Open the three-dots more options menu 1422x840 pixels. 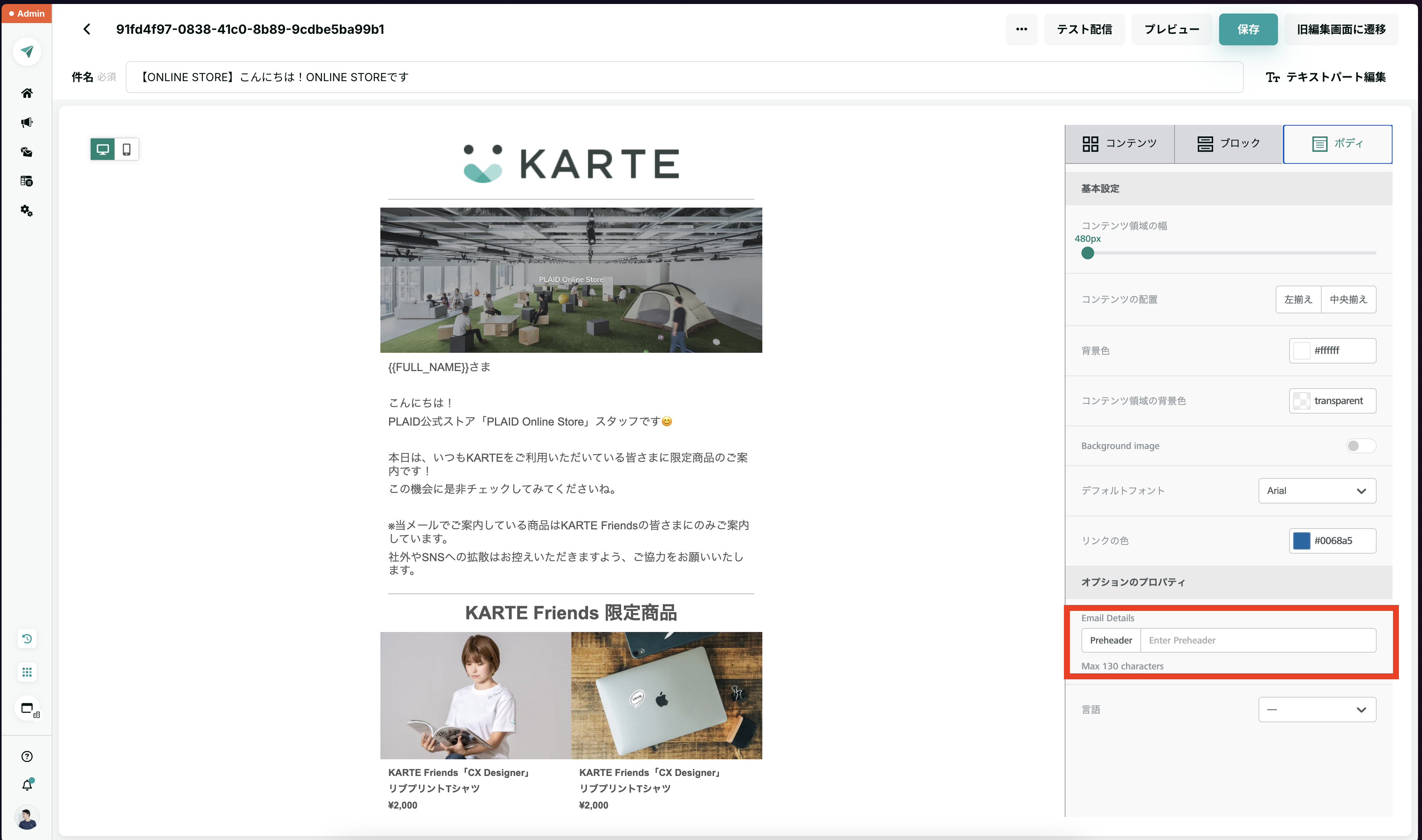coord(1021,29)
